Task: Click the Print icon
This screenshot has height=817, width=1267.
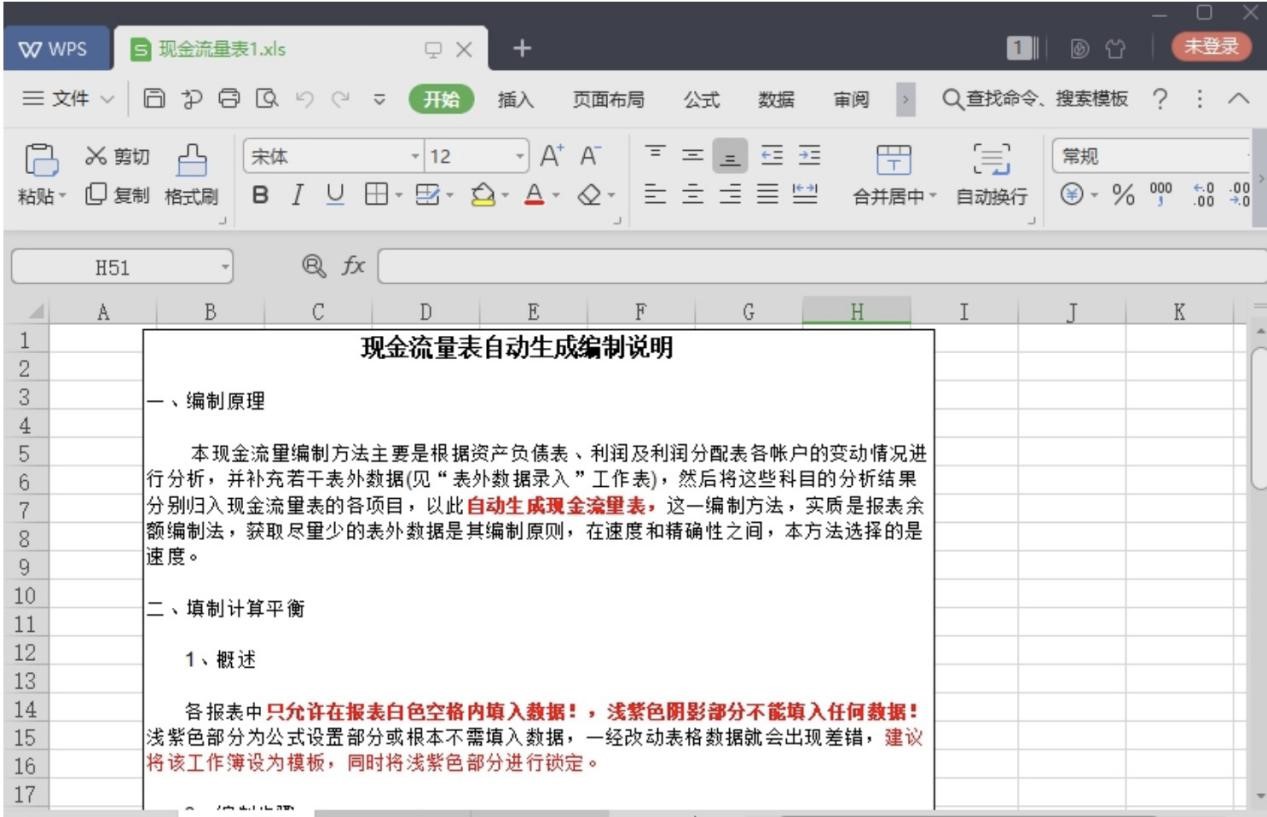Action: (229, 100)
